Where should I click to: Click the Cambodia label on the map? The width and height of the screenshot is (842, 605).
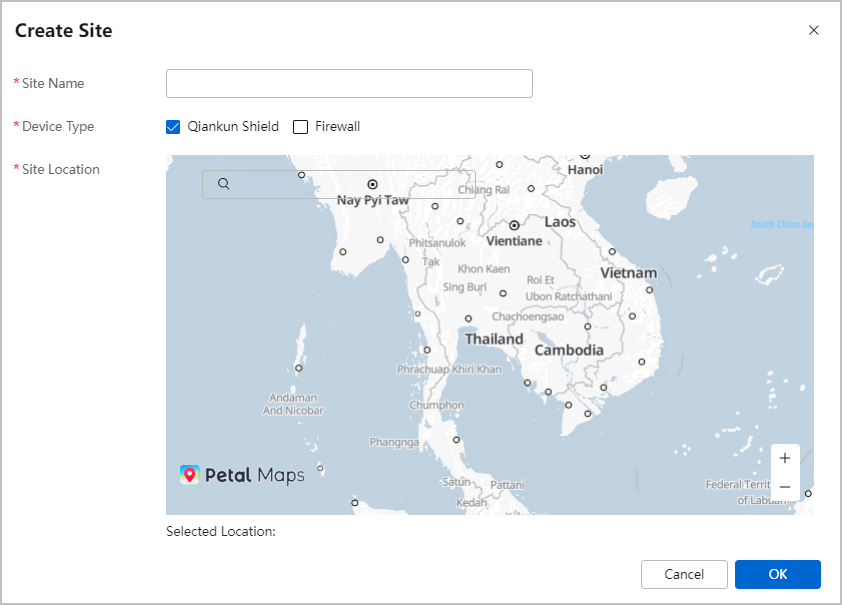point(569,350)
